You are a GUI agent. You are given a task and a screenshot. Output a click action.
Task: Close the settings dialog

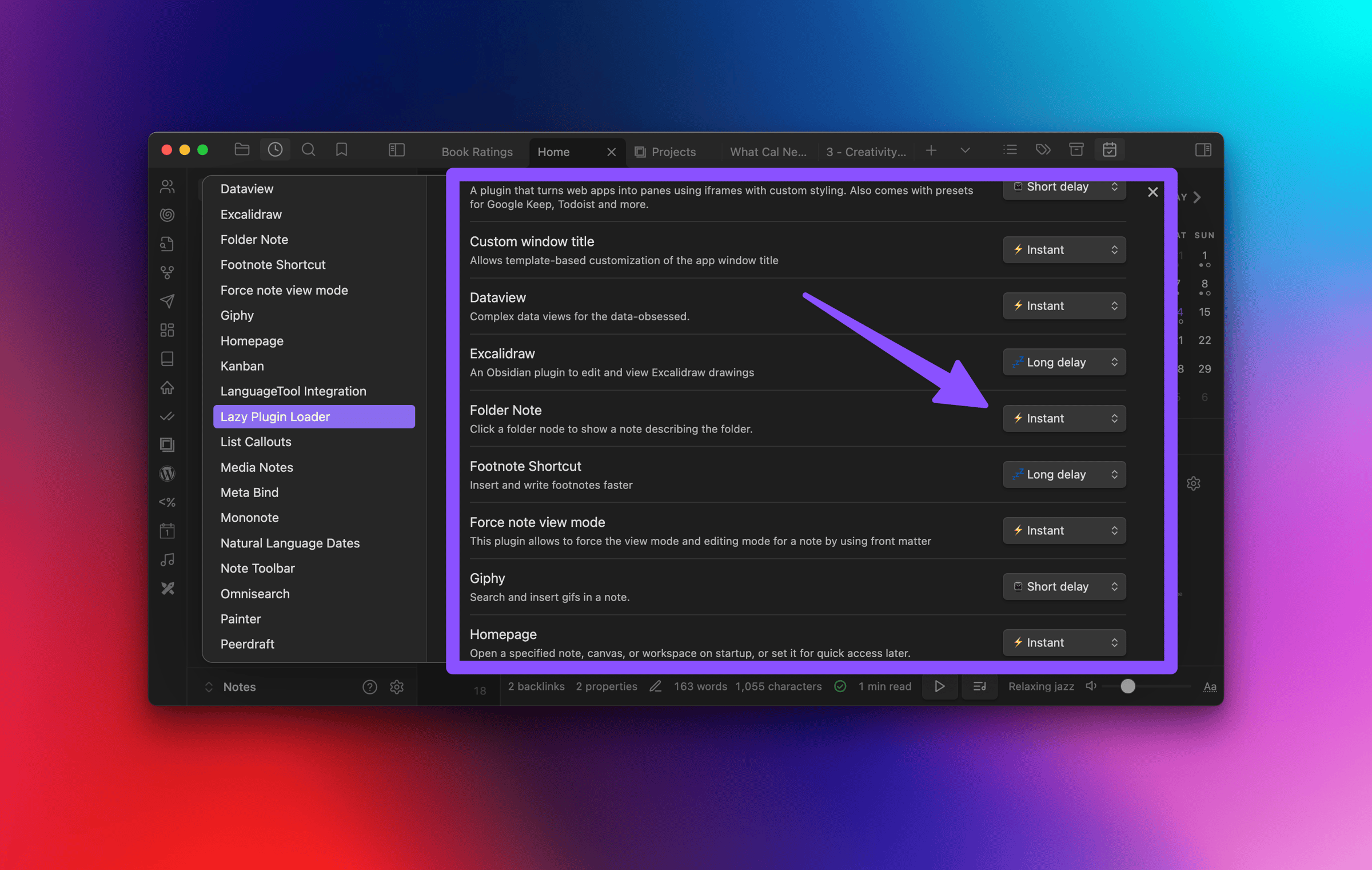(1152, 192)
